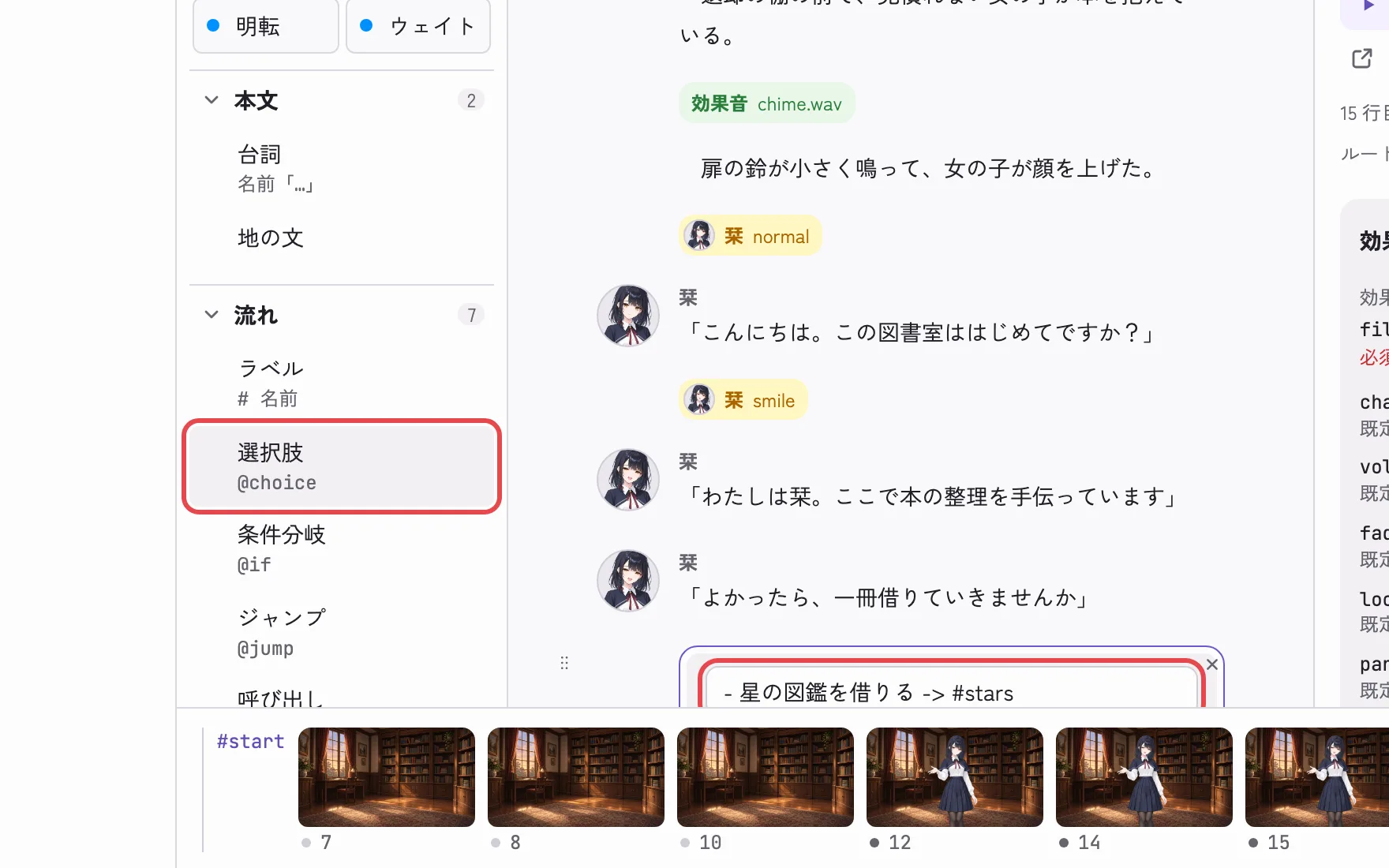
Task: Click the dialogue 「わたしは栞。ここで本の整理を手伝っています」
Action: point(932,496)
